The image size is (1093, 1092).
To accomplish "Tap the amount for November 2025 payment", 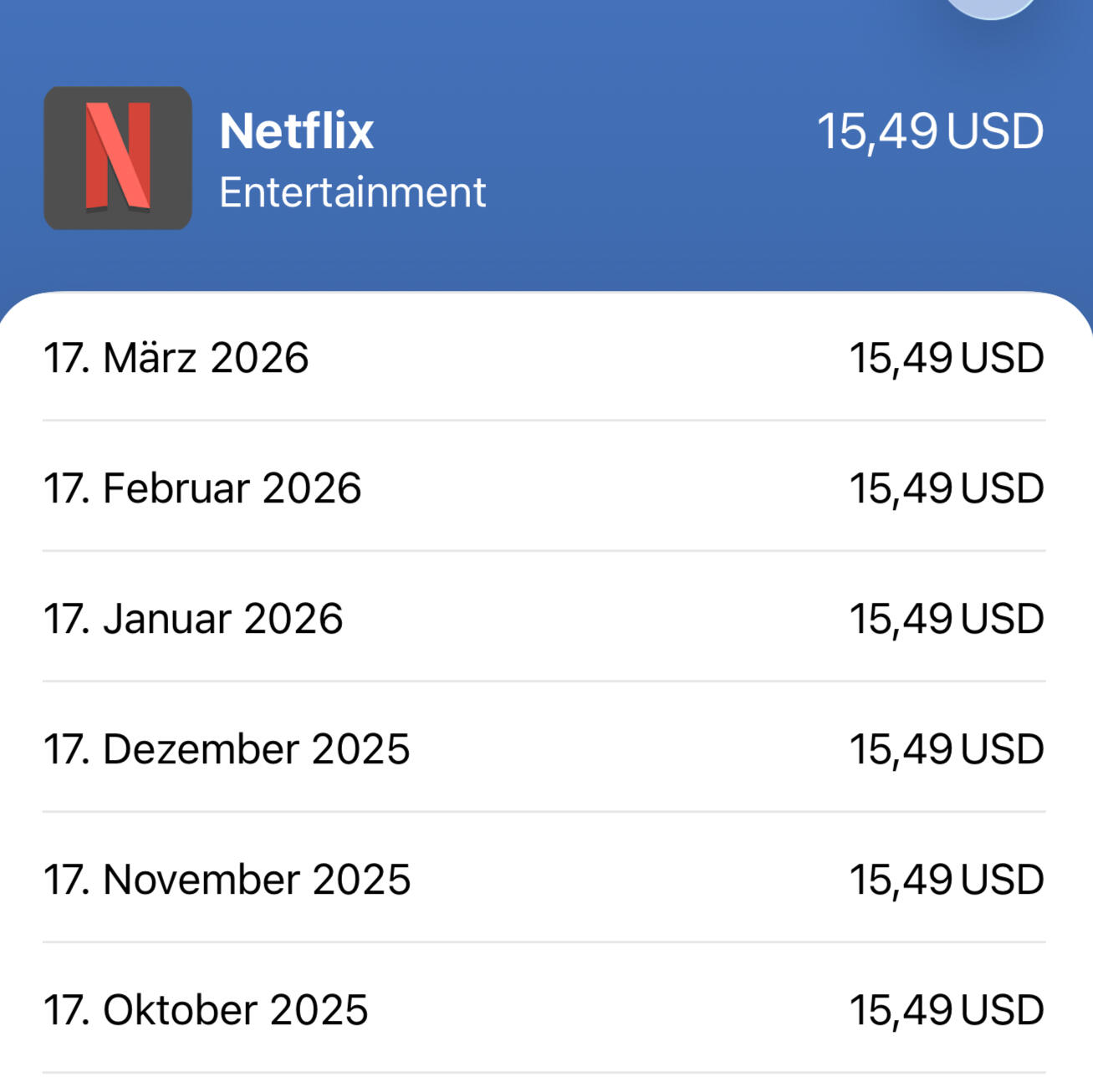I will click(x=947, y=880).
